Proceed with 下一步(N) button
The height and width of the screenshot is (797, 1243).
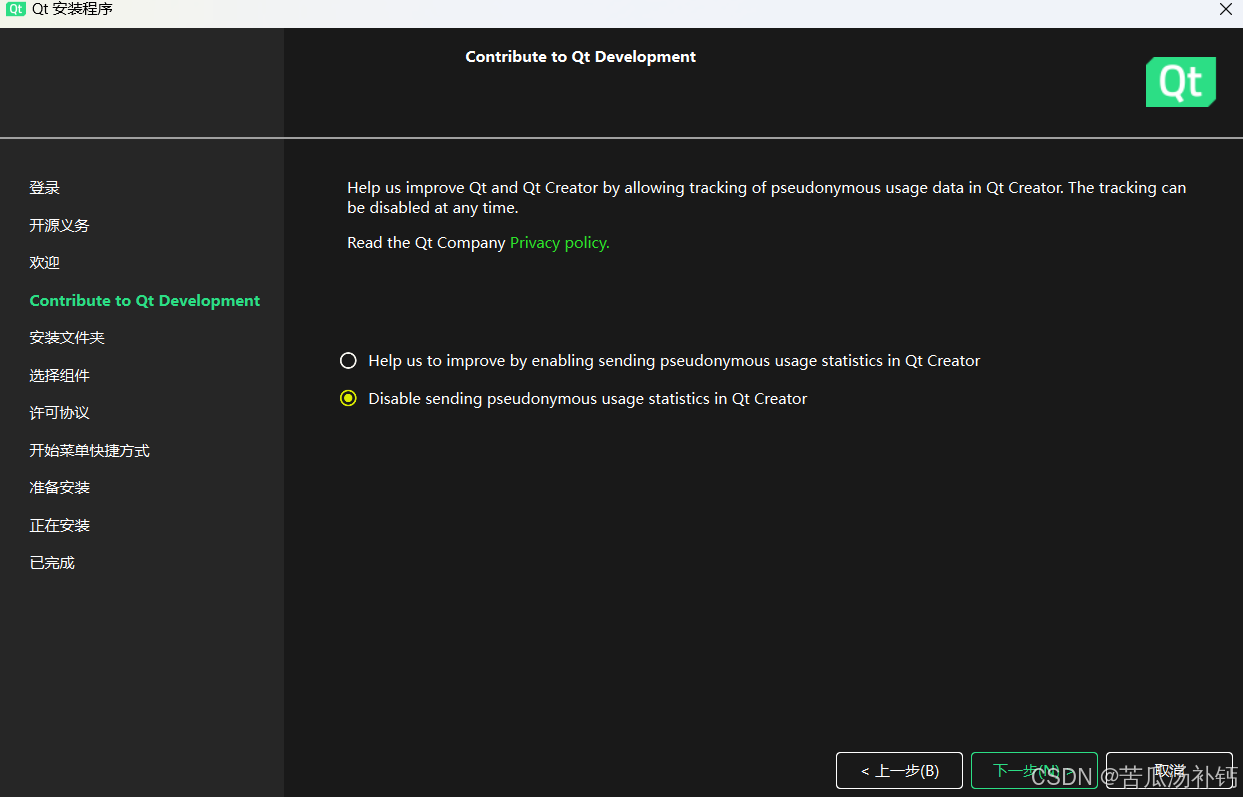point(1034,771)
